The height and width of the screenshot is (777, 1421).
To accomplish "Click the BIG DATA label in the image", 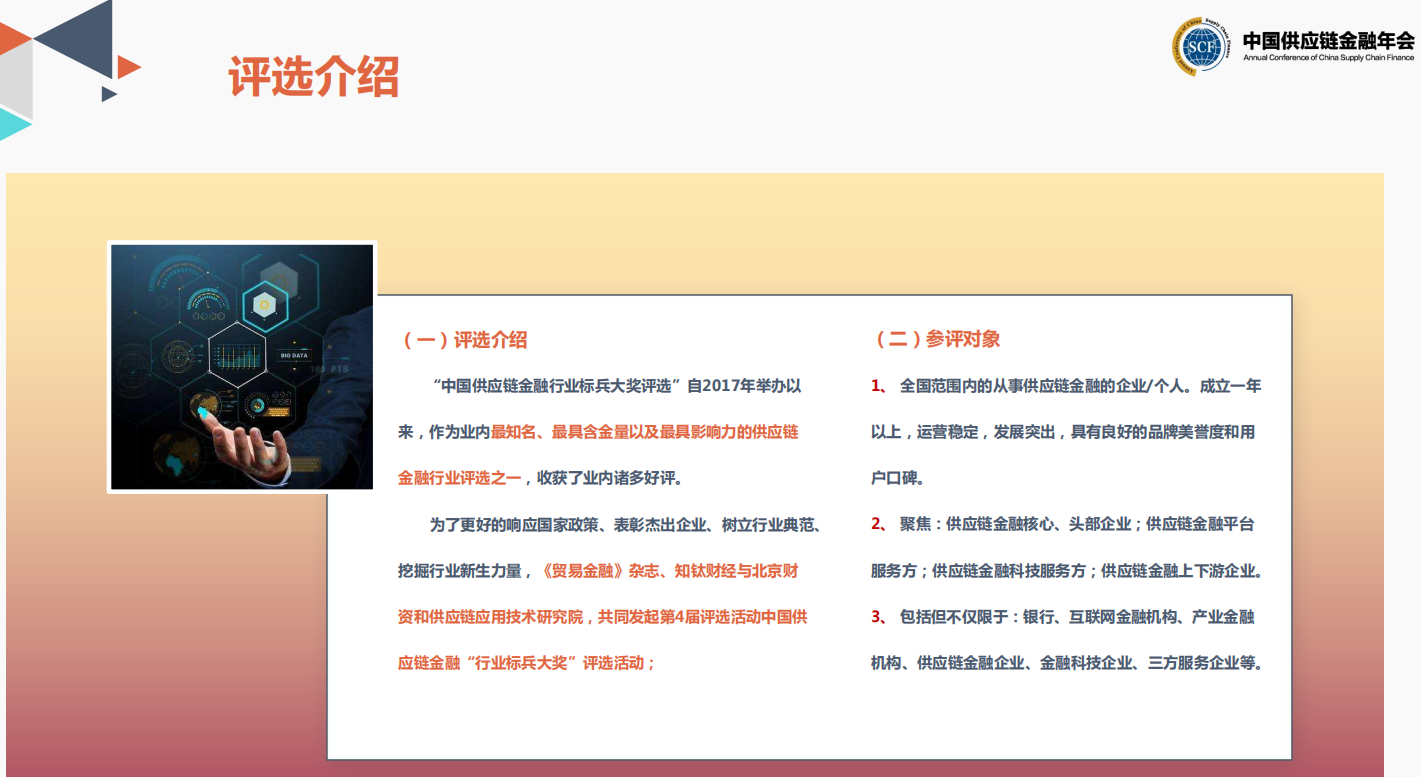I will [x=294, y=355].
